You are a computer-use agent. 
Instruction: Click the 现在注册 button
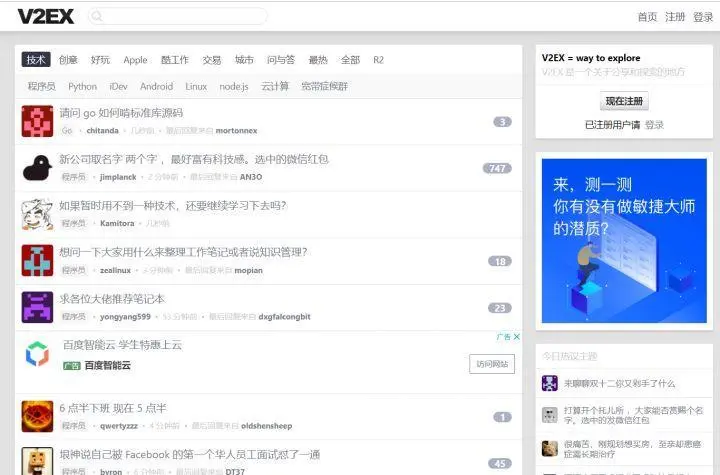(x=624, y=101)
